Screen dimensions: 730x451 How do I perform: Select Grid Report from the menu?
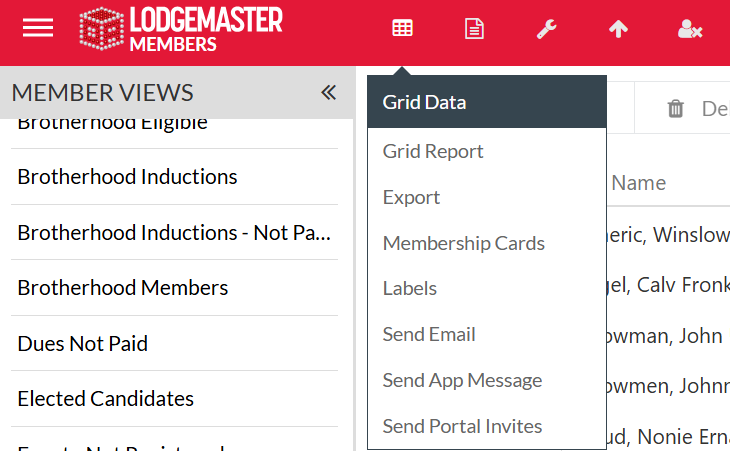click(433, 151)
